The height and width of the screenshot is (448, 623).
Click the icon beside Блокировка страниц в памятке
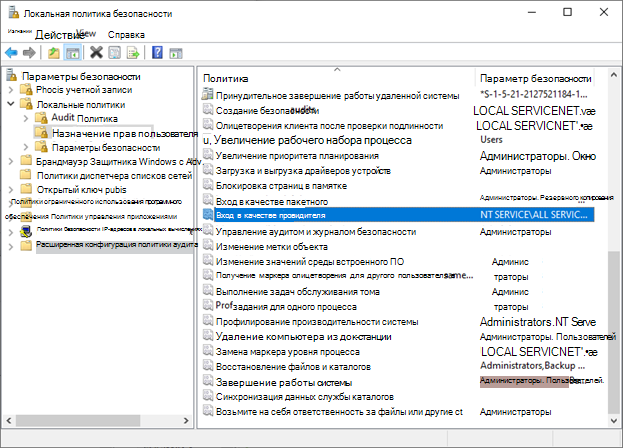pyautogui.click(x=207, y=185)
